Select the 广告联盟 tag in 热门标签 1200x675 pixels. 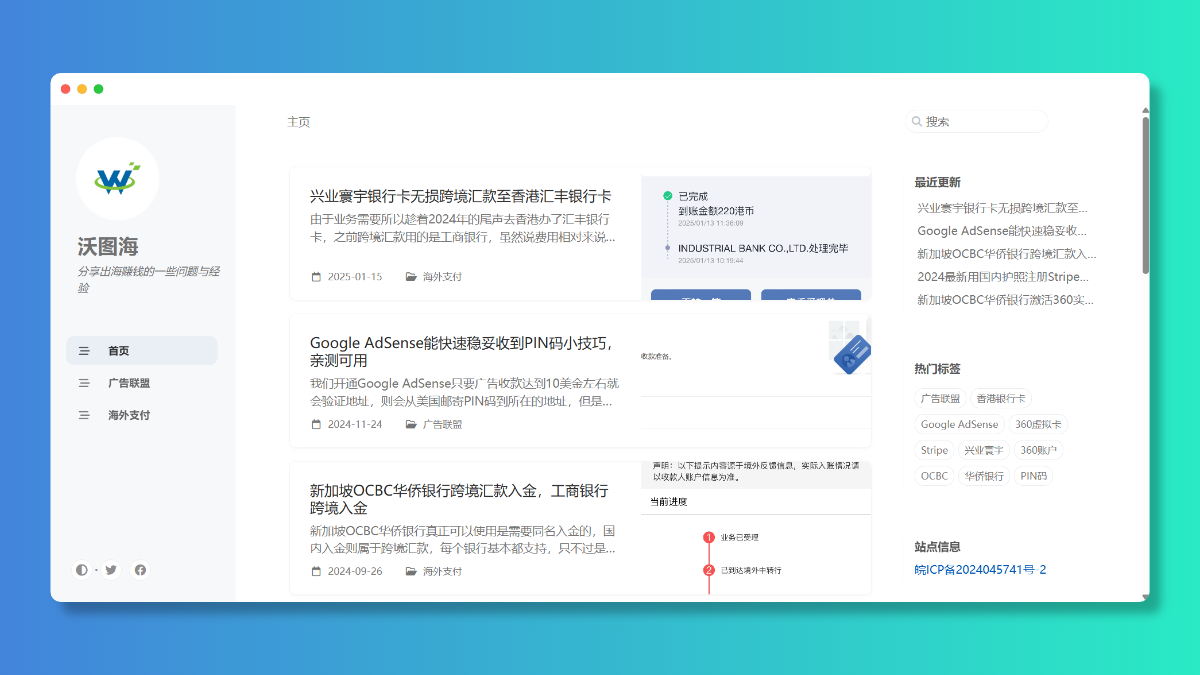coord(940,398)
